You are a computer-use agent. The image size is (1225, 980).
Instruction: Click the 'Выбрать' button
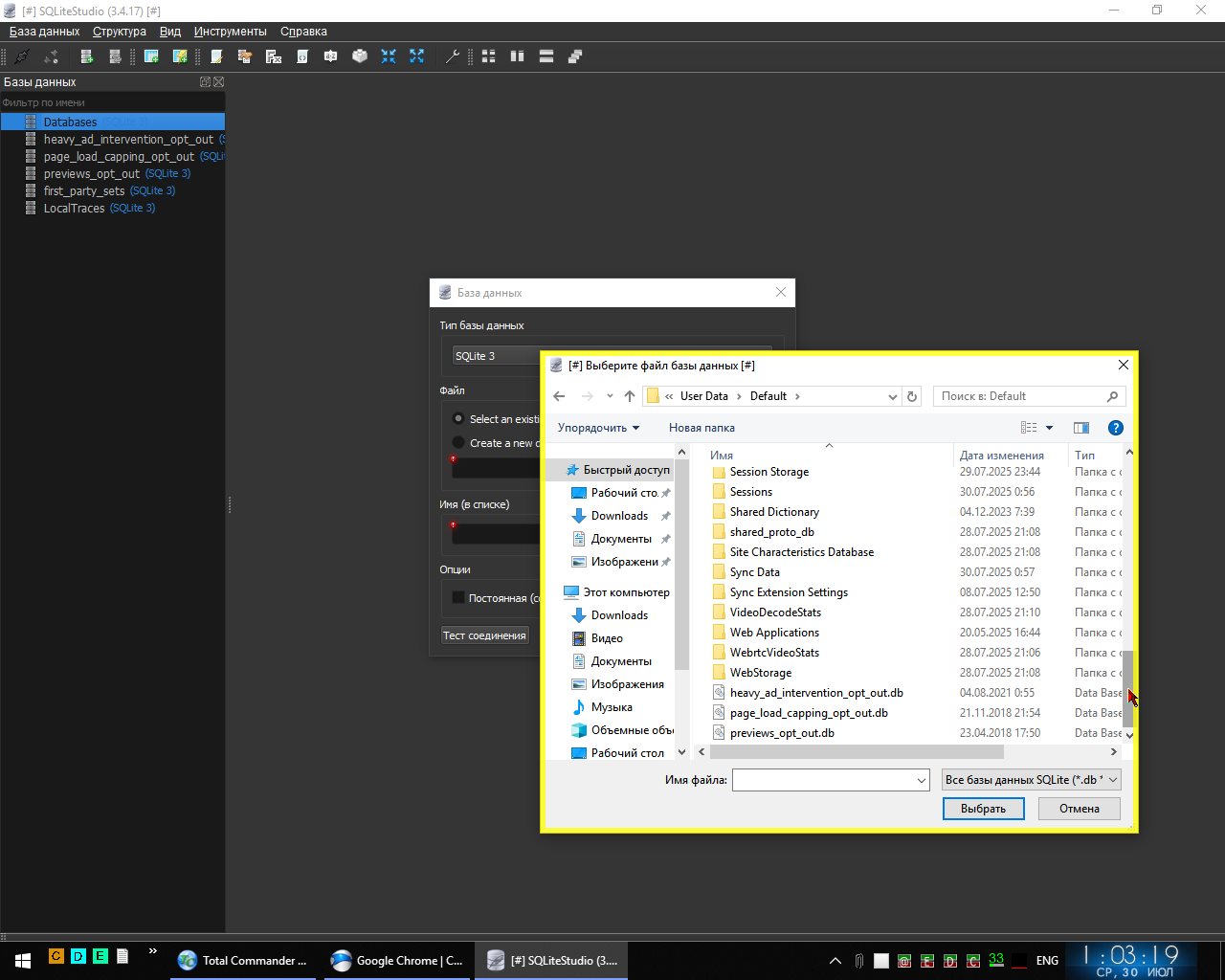click(x=983, y=809)
